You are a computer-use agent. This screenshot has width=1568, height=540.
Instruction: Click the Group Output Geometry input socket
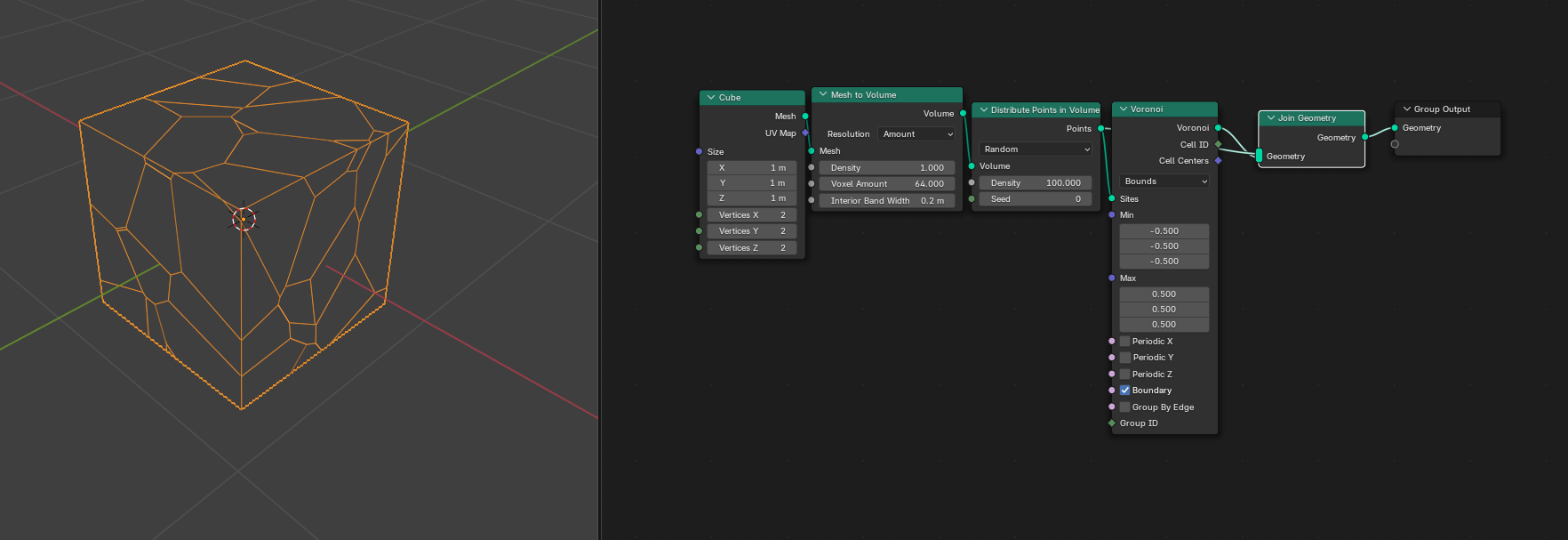(1395, 128)
